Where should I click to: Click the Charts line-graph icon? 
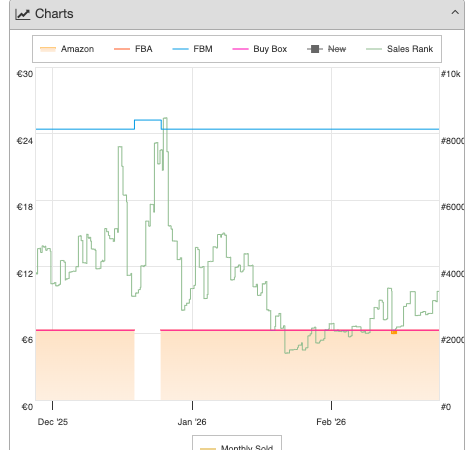(x=23, y=14)
